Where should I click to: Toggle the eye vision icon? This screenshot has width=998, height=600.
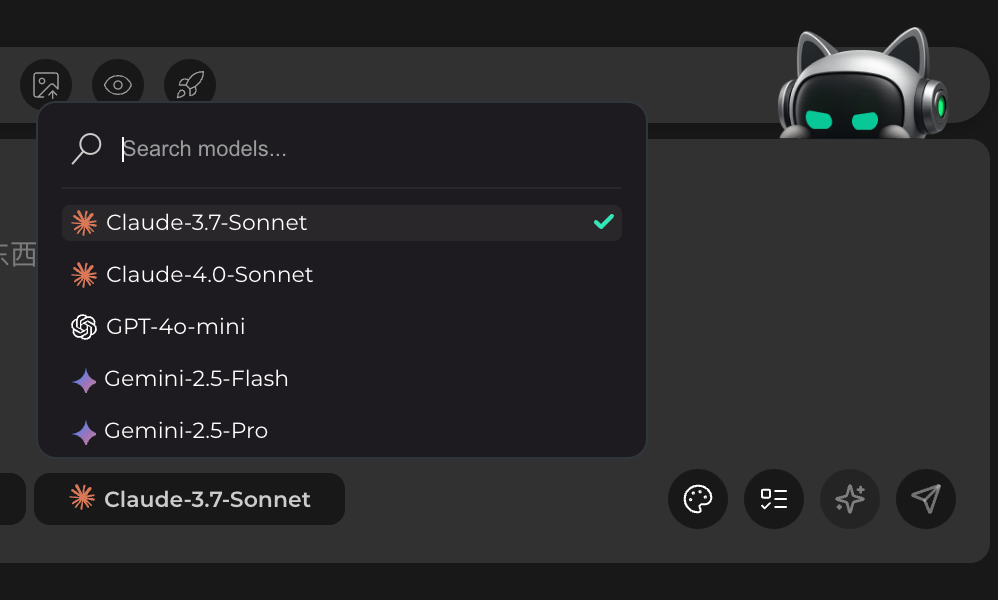point(118,85)
